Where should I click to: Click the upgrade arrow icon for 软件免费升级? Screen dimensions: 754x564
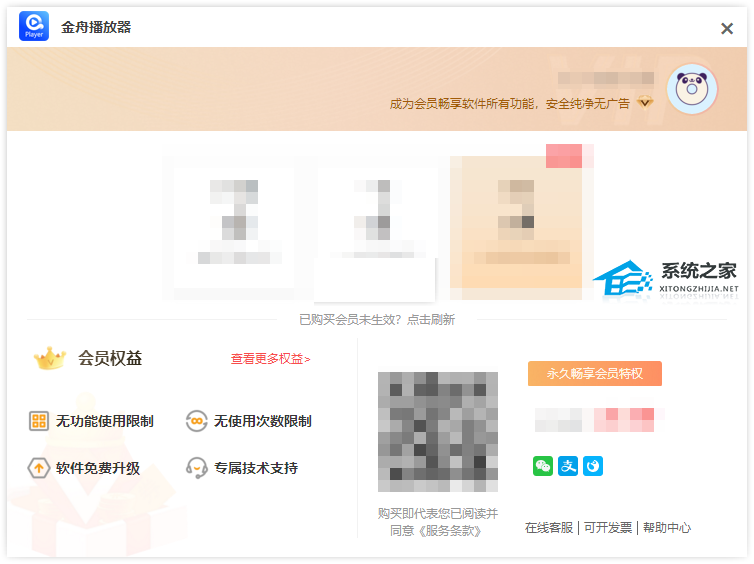click(x=39, y=468)
